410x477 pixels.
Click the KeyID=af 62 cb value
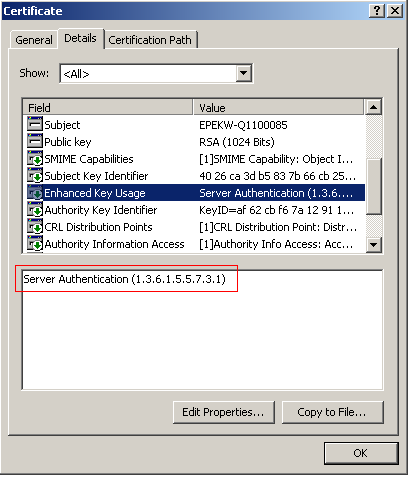[276, 210]
